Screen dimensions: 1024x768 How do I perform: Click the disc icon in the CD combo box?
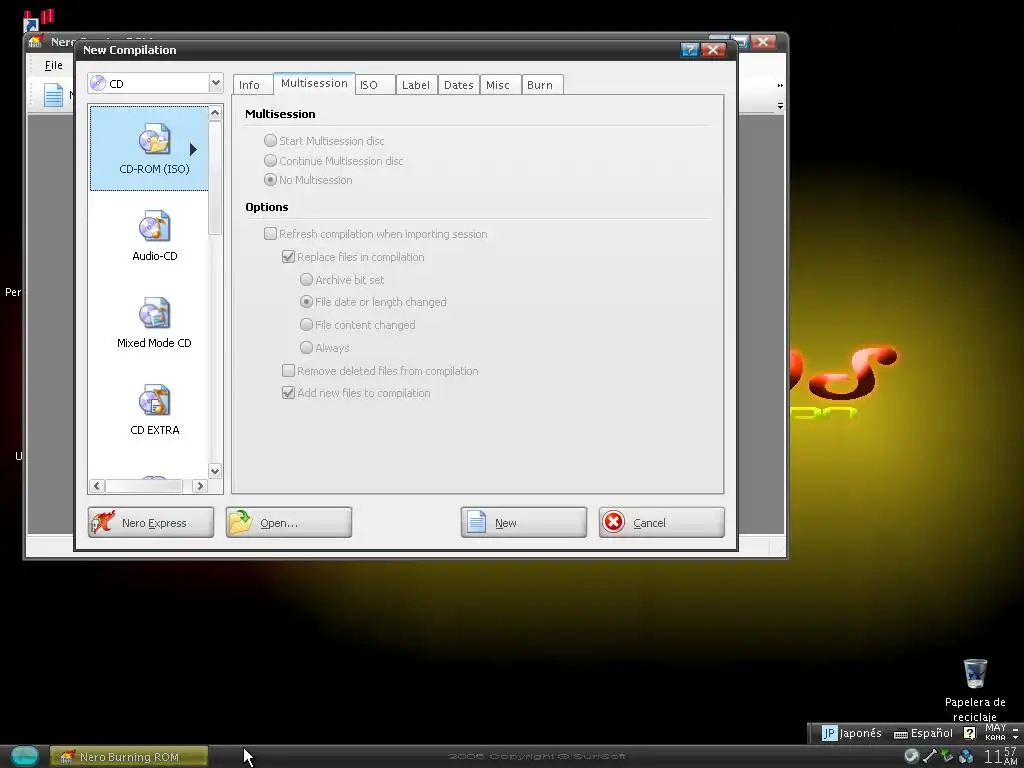click(x=98, y=84)
